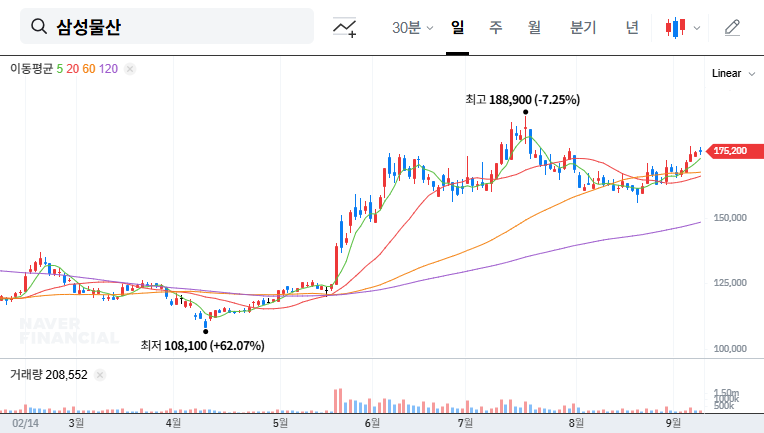The height and width of the screenshot is (433, 764).
Task: Expand the chart type chevron
Action: (697, 28)
